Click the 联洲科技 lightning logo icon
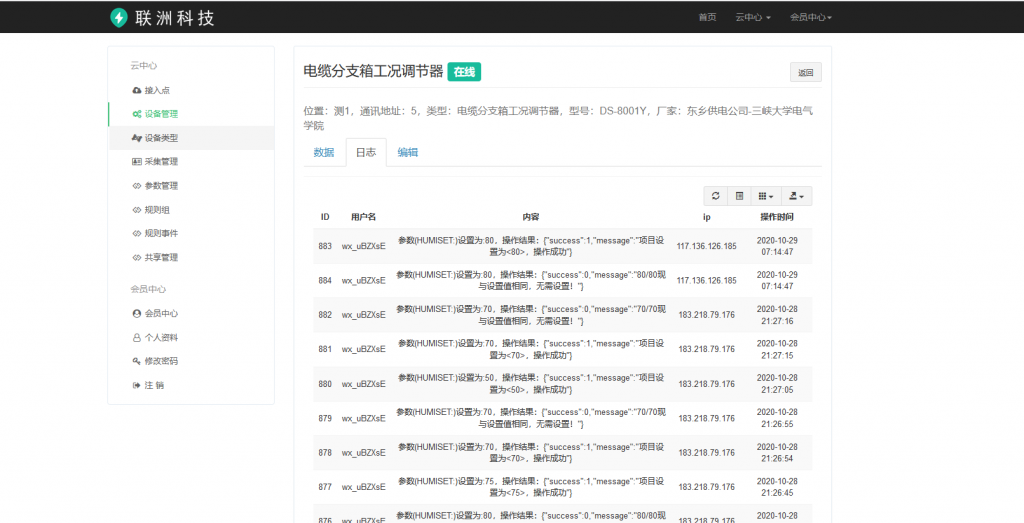The width and height of the screenshot is (1024, 523). [119, 17]
